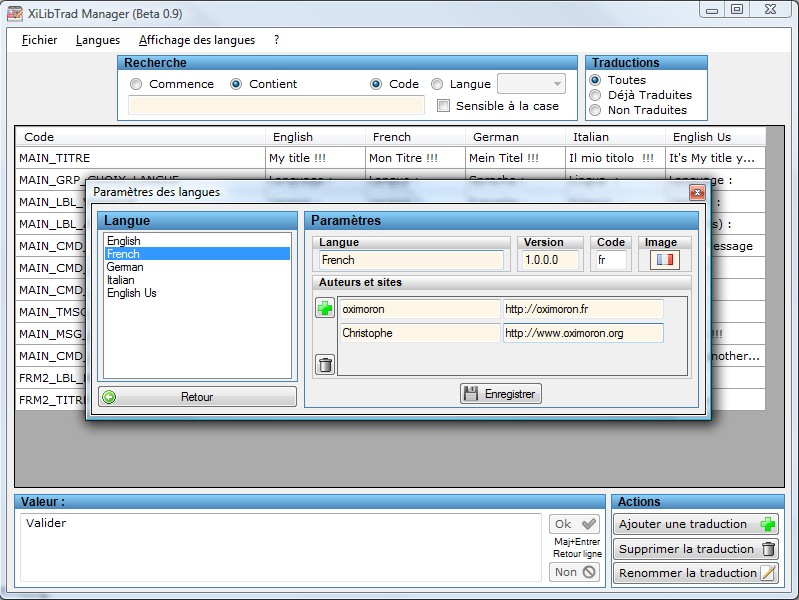Screen dimensions: 799x600
Task: Enable the Sensible à la case checkbox
Action: coord(444,106)
